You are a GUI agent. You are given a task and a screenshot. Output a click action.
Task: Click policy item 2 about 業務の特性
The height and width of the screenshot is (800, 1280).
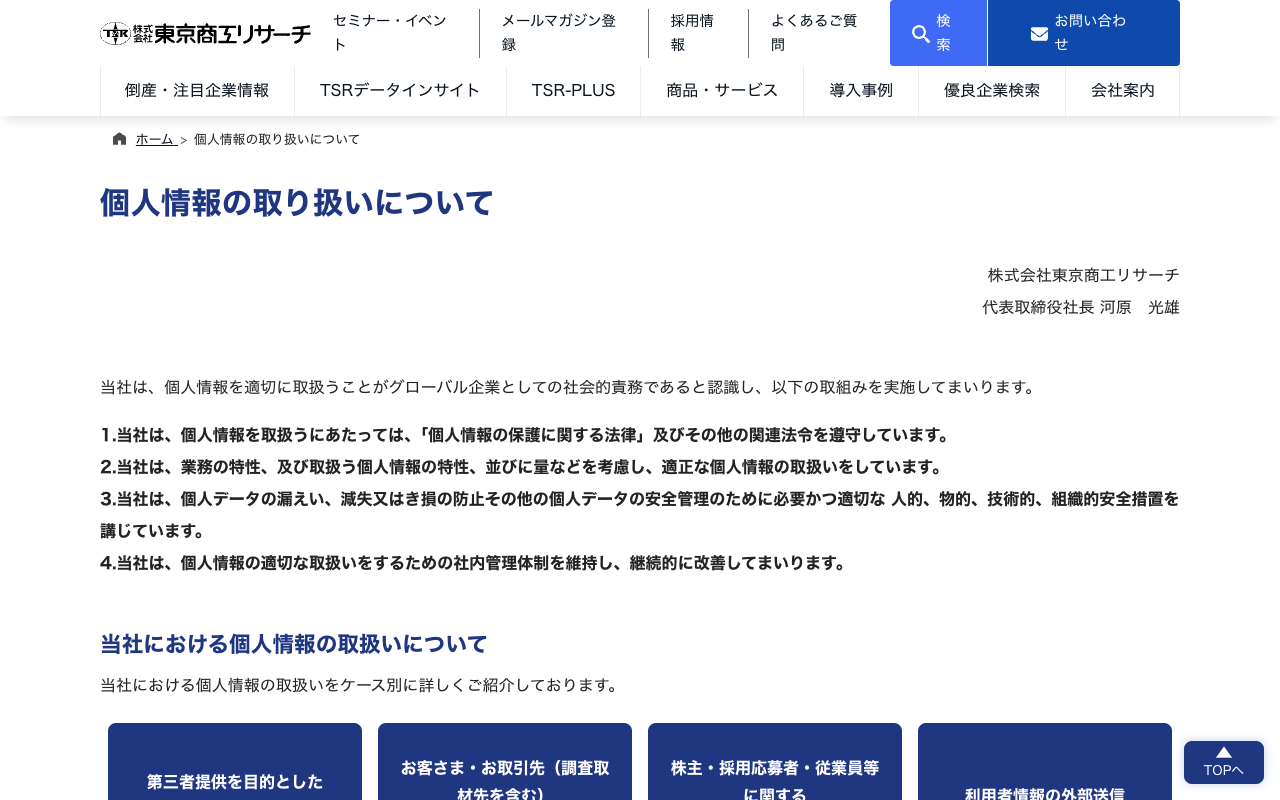522,467
